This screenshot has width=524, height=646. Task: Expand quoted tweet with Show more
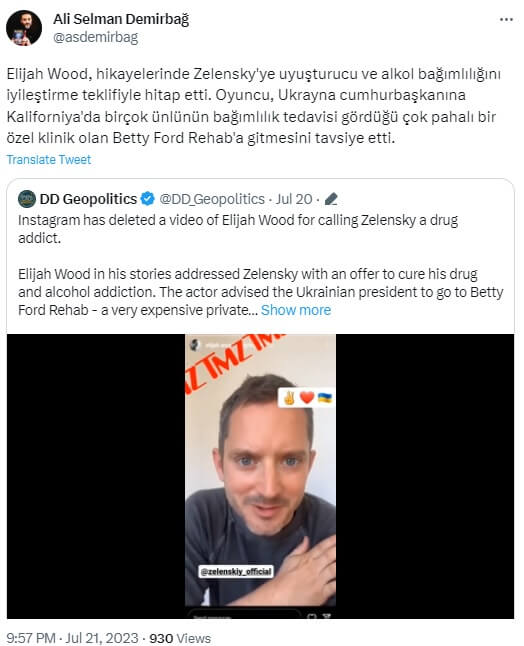point(296,310)
